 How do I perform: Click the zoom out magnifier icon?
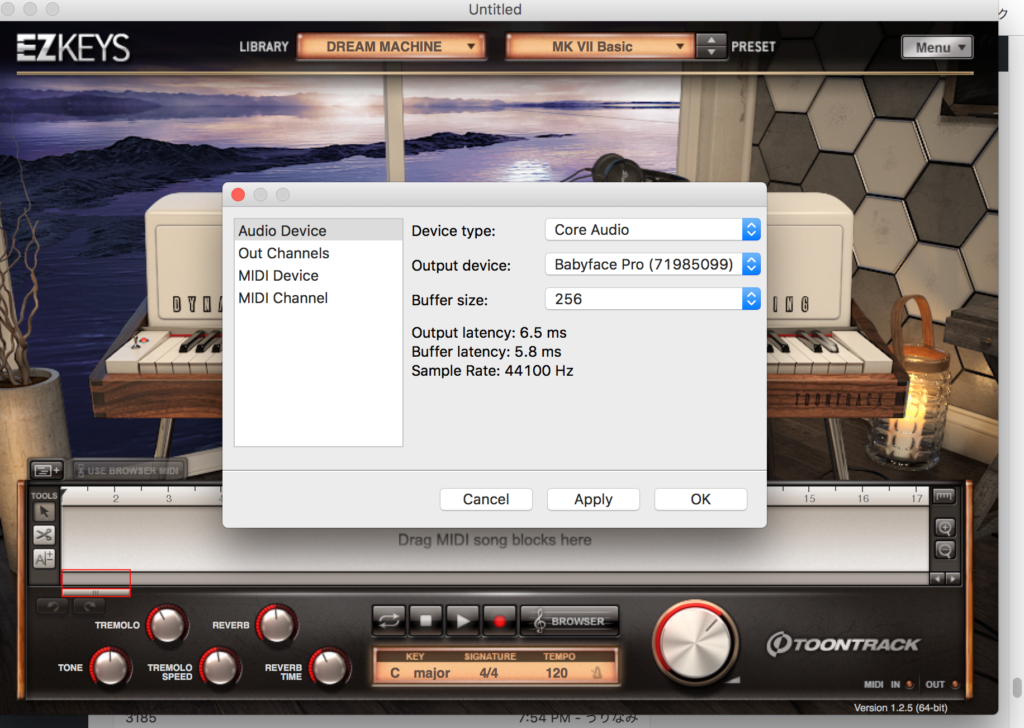point(944,549)
